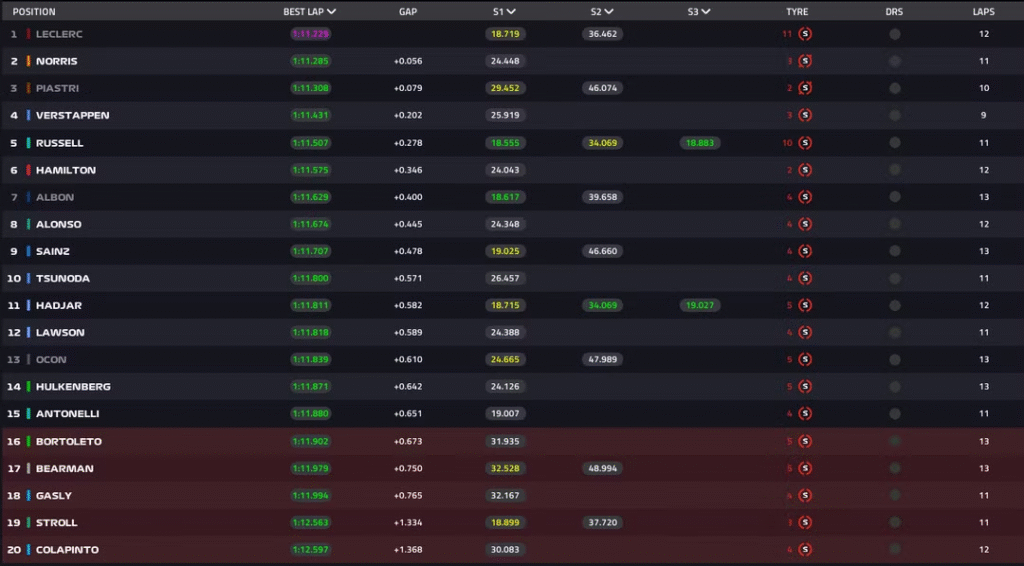Open the BEST LAP column dropdown
The image size is (1024, 566).
pyautogui.click(x=332, y=12)
